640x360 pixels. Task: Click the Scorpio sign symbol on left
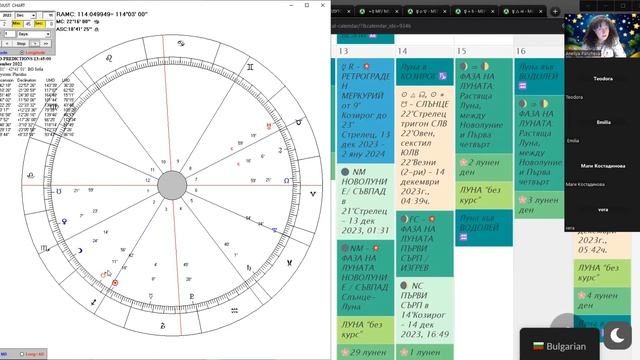tap(44, 248)
